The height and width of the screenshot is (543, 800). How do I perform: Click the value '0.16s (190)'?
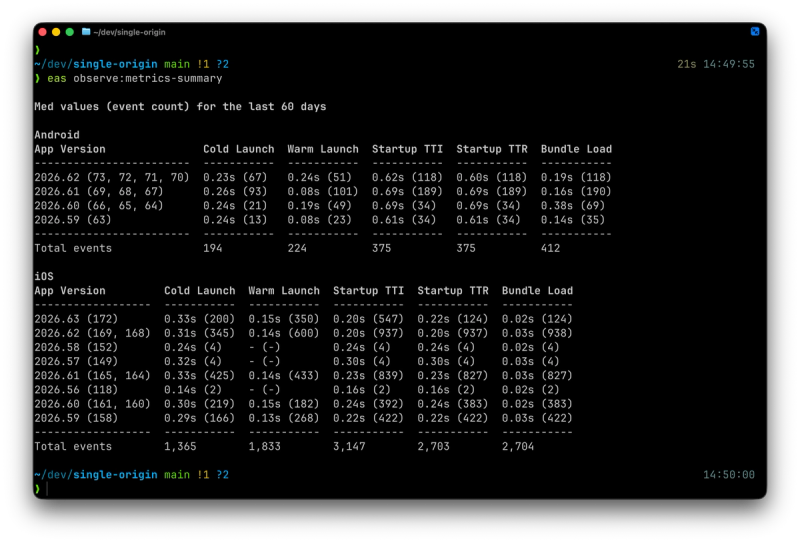pyautogui.click(x=577, y=192)
